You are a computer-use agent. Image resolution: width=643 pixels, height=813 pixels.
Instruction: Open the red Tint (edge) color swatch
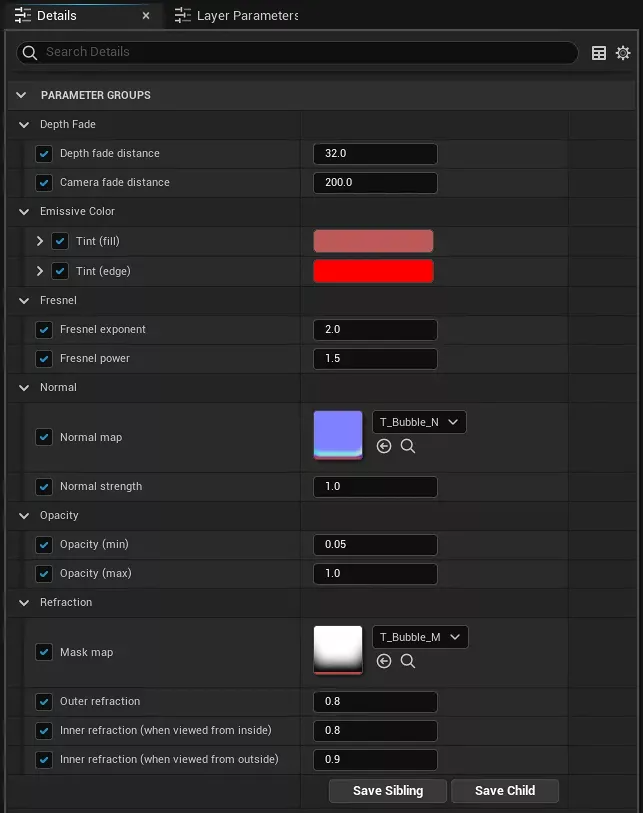pos(373,271)
